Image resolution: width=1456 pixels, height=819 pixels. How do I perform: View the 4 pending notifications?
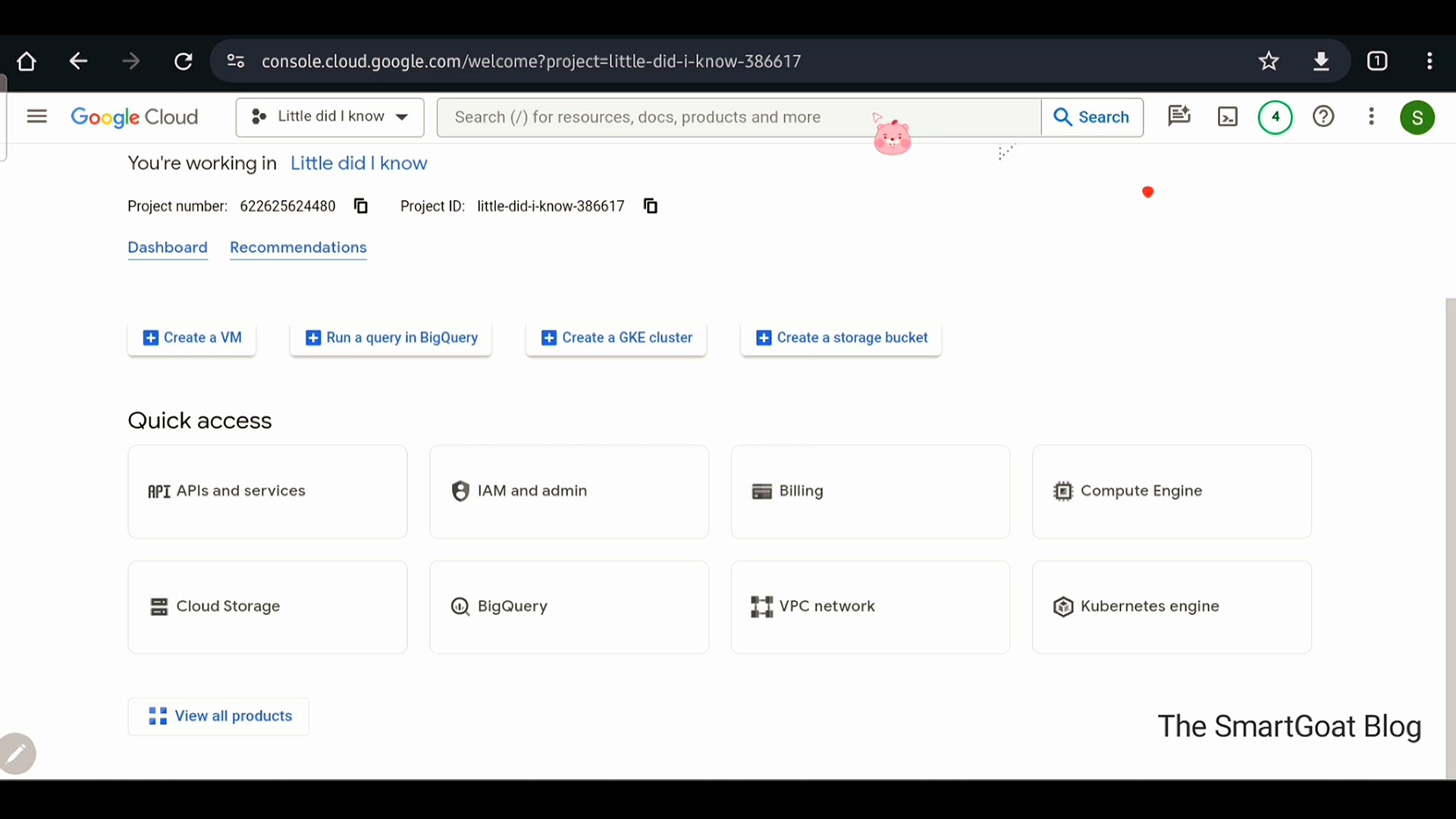pos(1276,117)
